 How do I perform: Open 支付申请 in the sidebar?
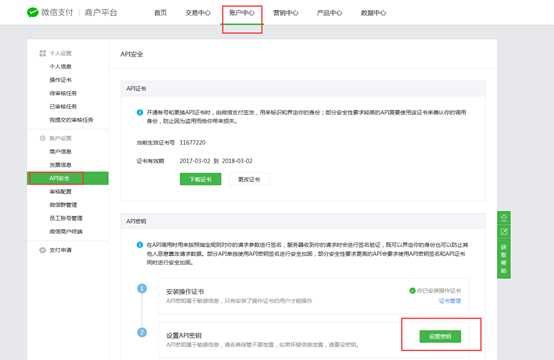tap(60, 250)
